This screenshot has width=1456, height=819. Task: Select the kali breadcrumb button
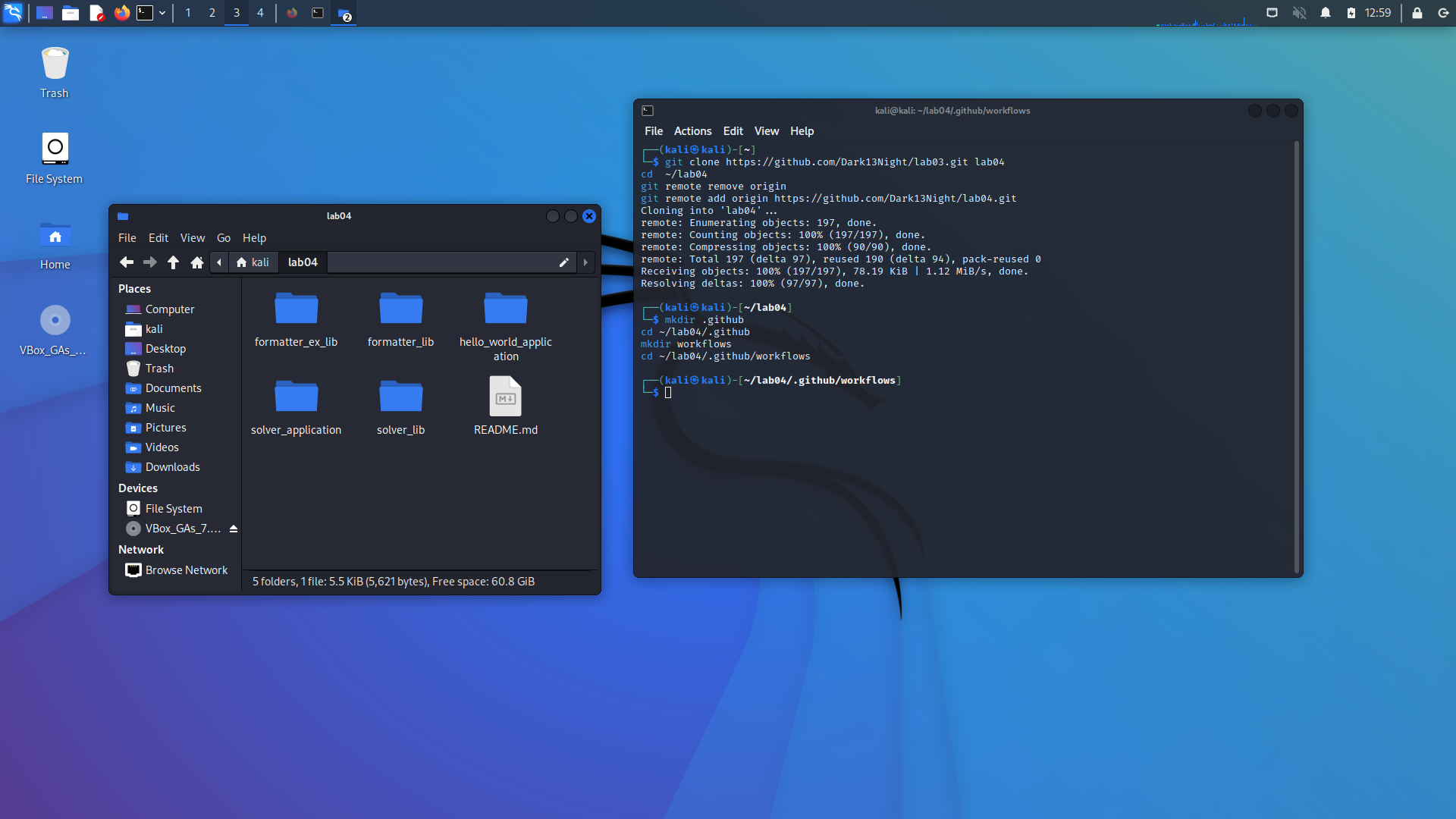[253, 262]
